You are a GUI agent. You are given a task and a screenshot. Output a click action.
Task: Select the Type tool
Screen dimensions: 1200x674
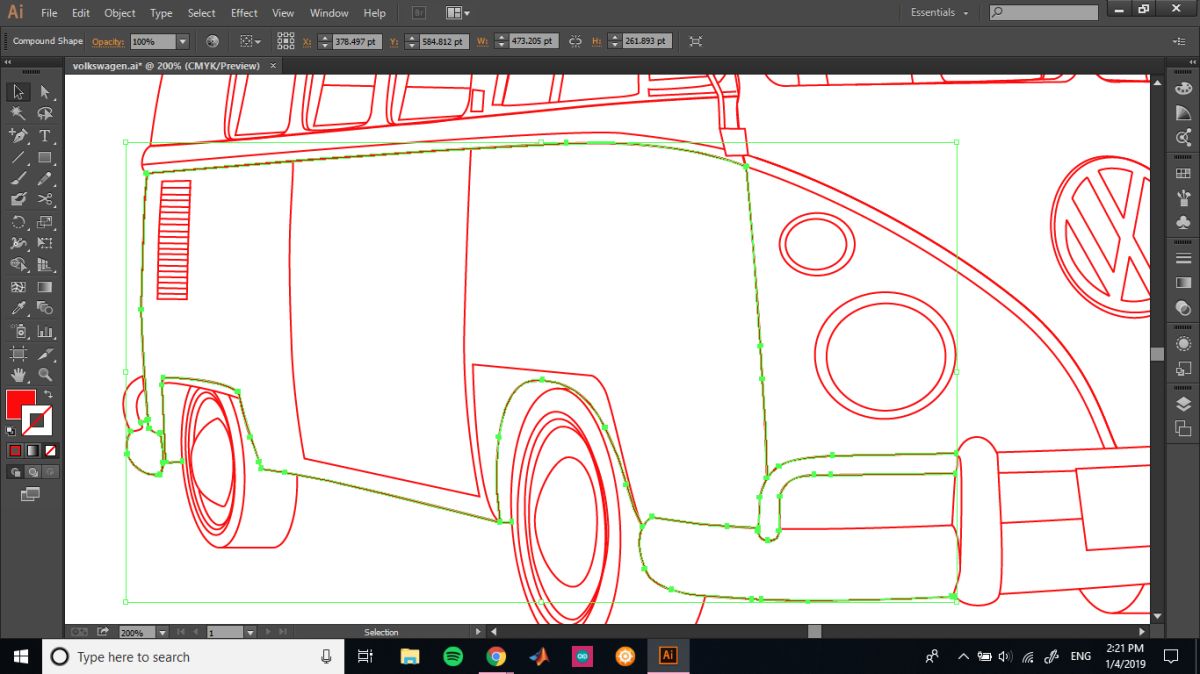(x=45, y=136)
